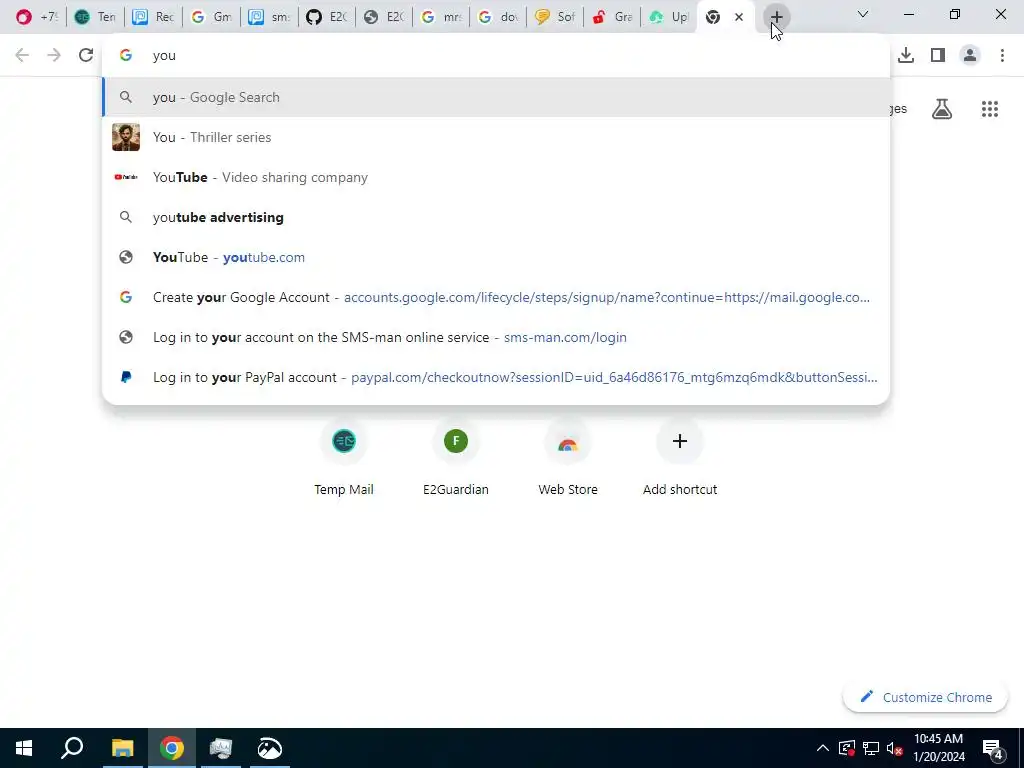The width and height of the screenshot is (1024, 768).
Task: Click the Add shortcut button
Action: coord(680,459)
